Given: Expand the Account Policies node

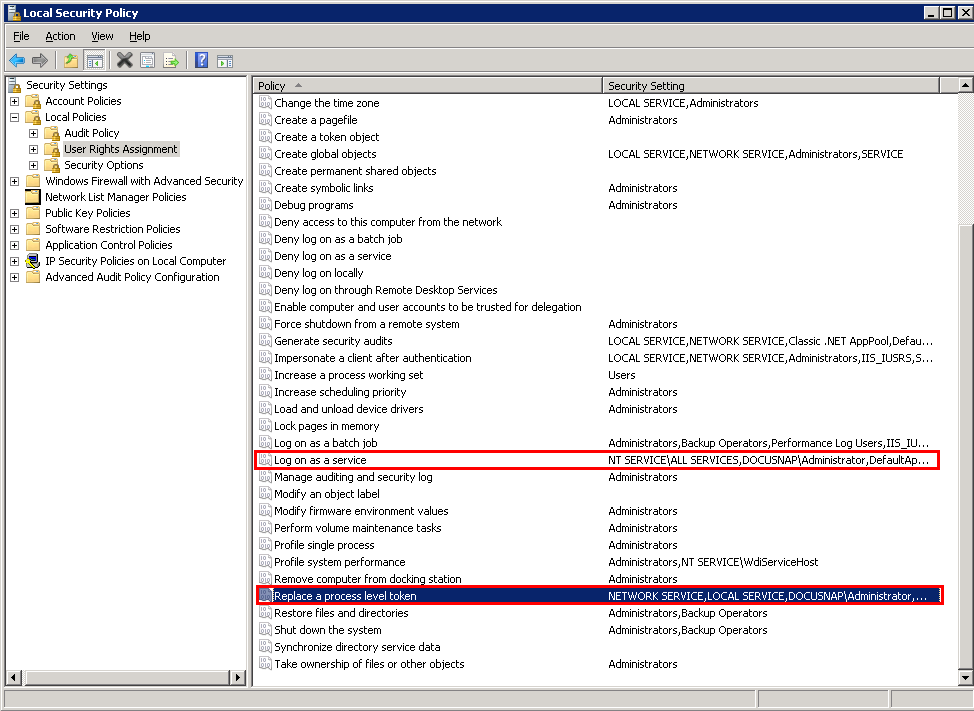Looking at the screenshot, I should click(14, 101).
